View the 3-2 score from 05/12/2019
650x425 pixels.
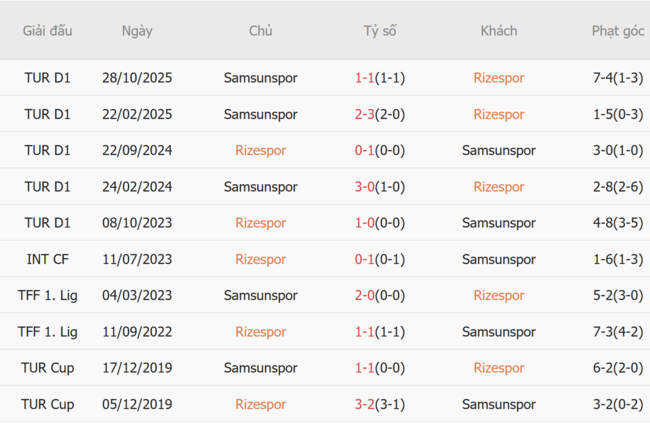pyautogui.click(x=365, y=404)
